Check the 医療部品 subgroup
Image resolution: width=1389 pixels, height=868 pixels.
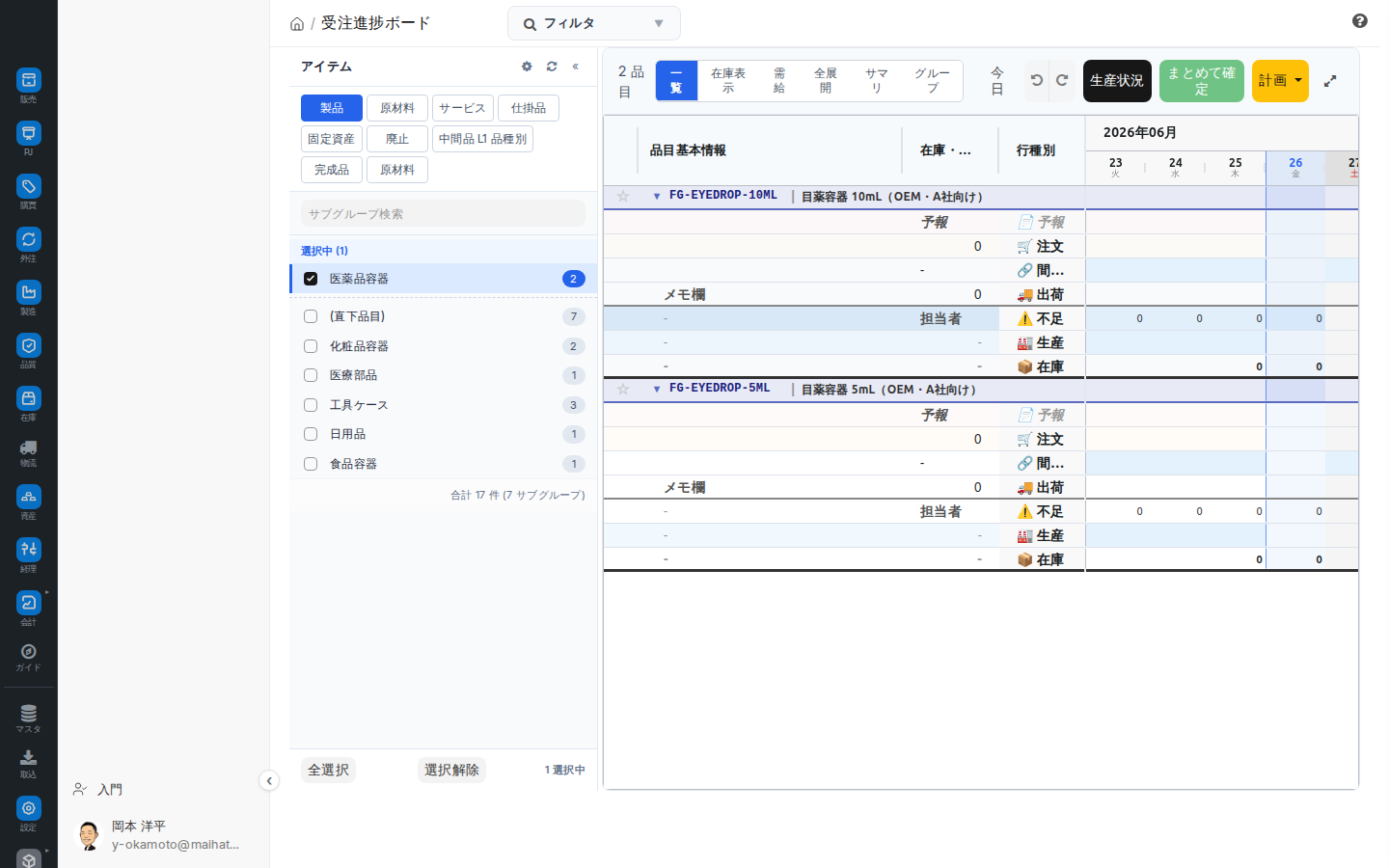311,375
